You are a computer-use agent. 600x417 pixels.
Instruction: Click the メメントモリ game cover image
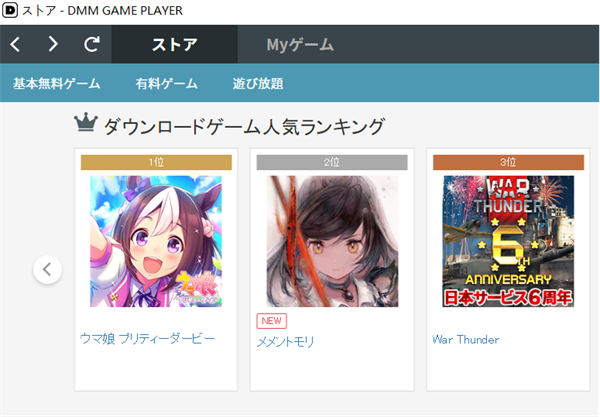click(x=332, y=241)
